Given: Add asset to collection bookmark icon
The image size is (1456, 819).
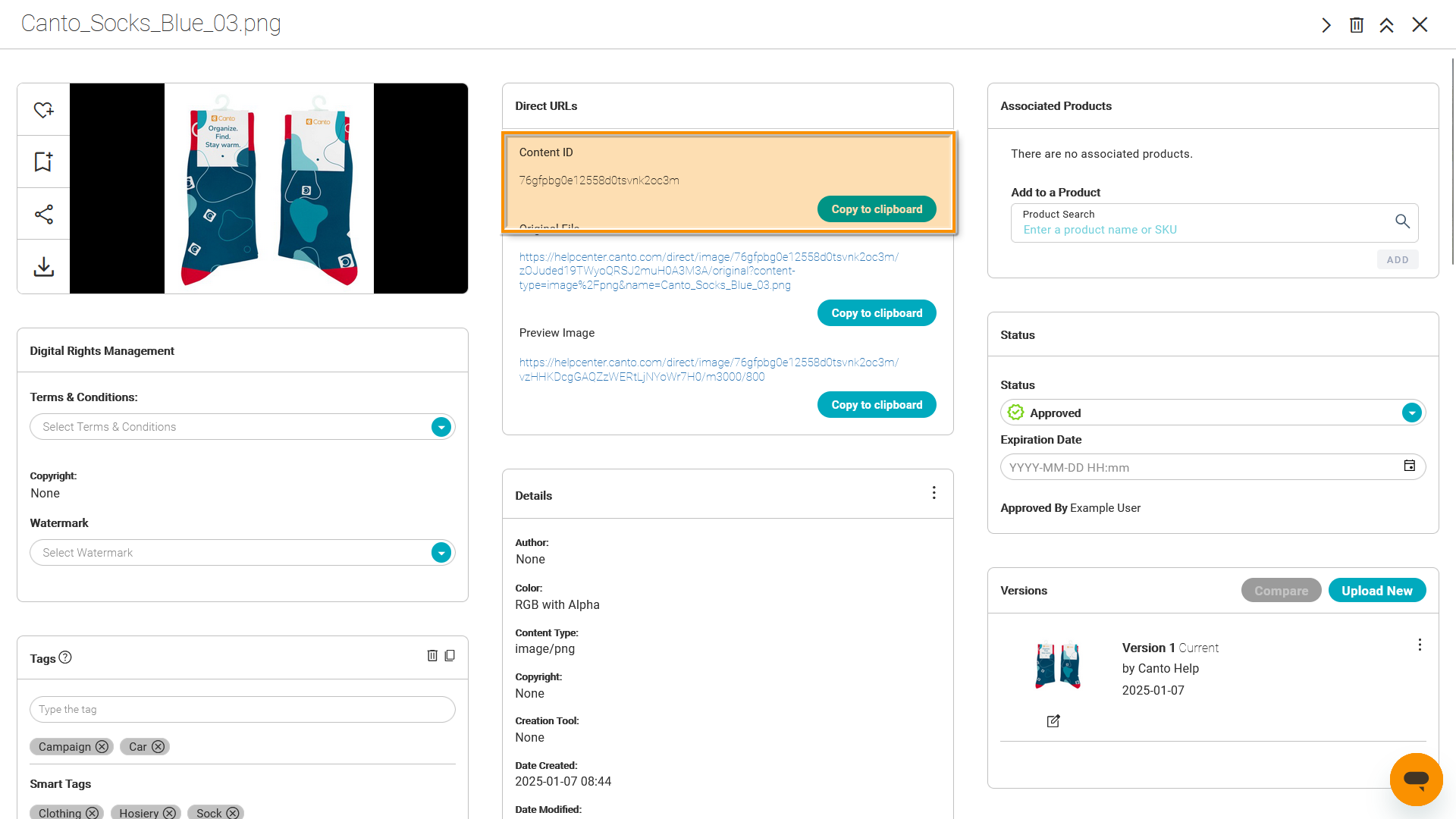Looking at the screenshot, I should point(43,162).
